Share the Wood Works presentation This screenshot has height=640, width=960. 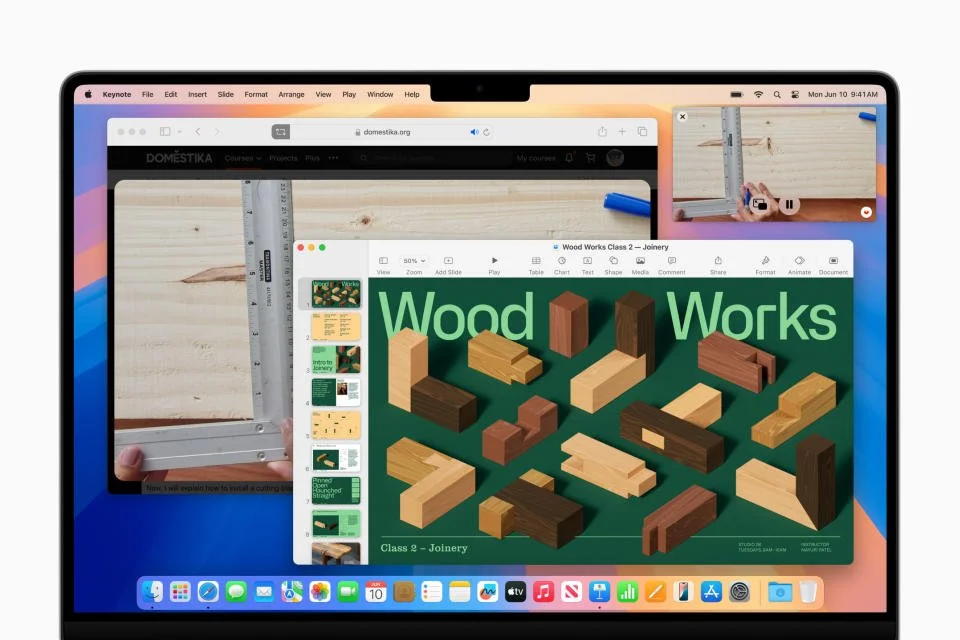click(x=718, y=262)
